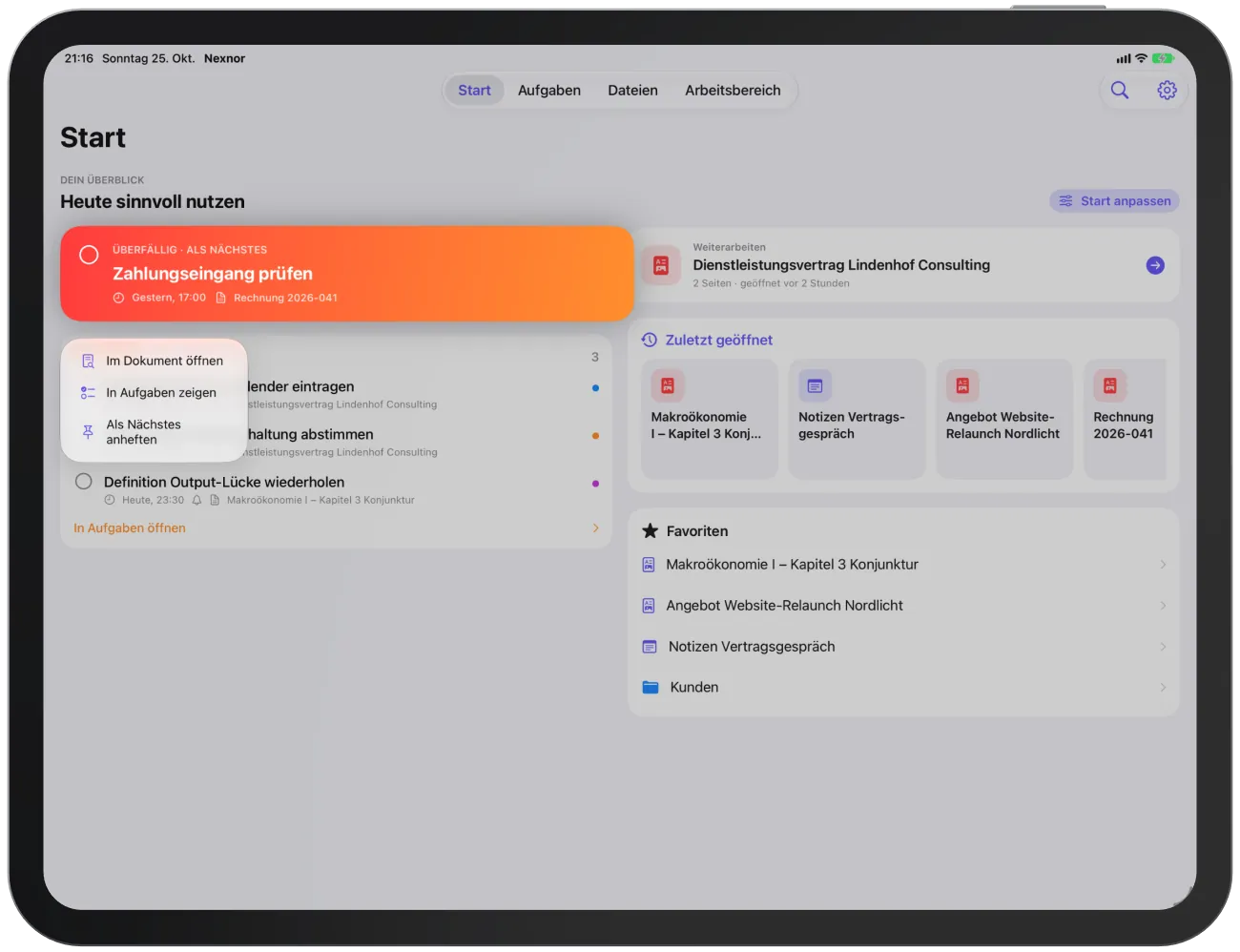The width and height of the screenshot is (1240, 952).
Task: Open the Makroökonomie I – Kapitel 3 recent card
Action: click(710, 419)
